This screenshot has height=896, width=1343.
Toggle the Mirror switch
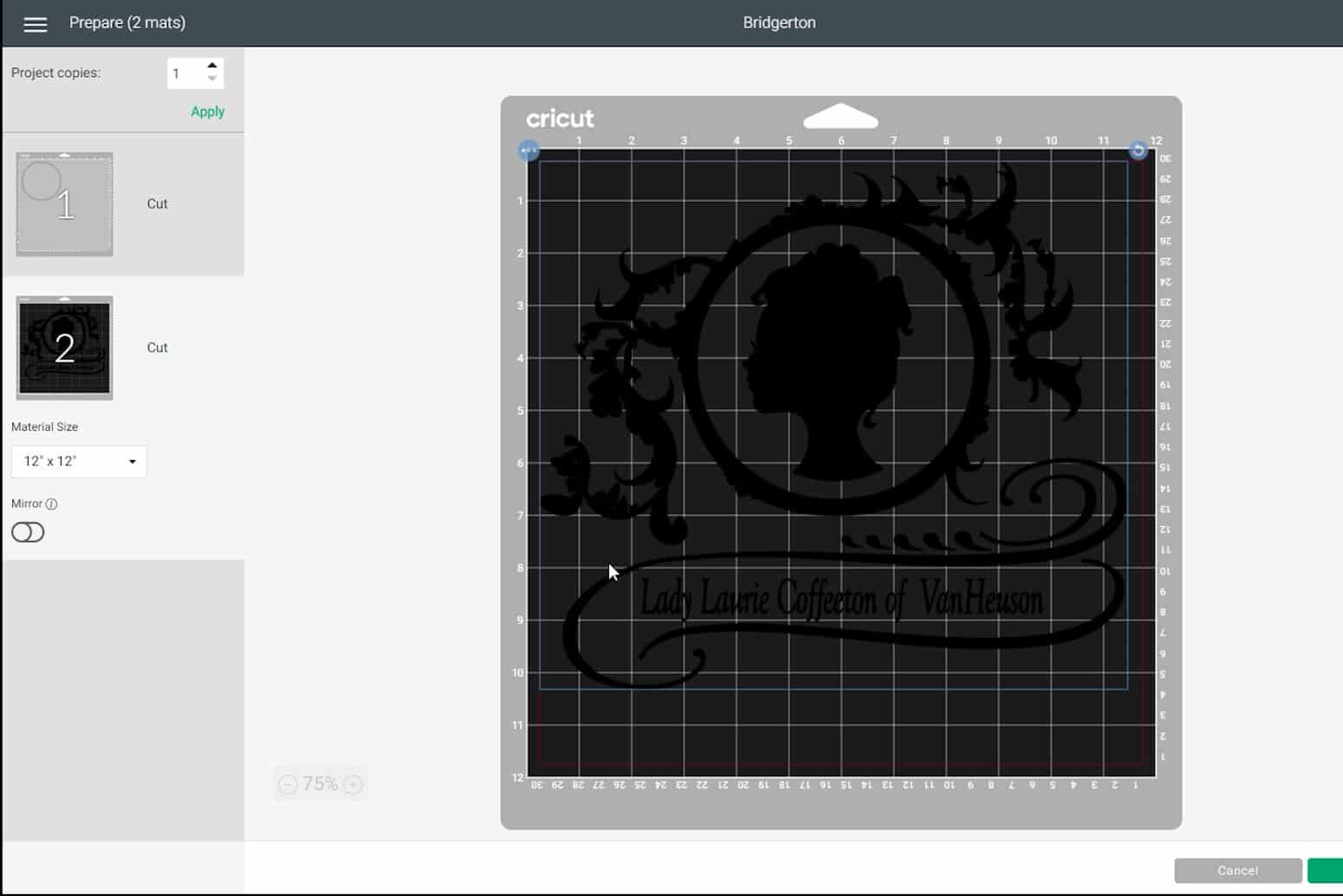click(28, 532)
